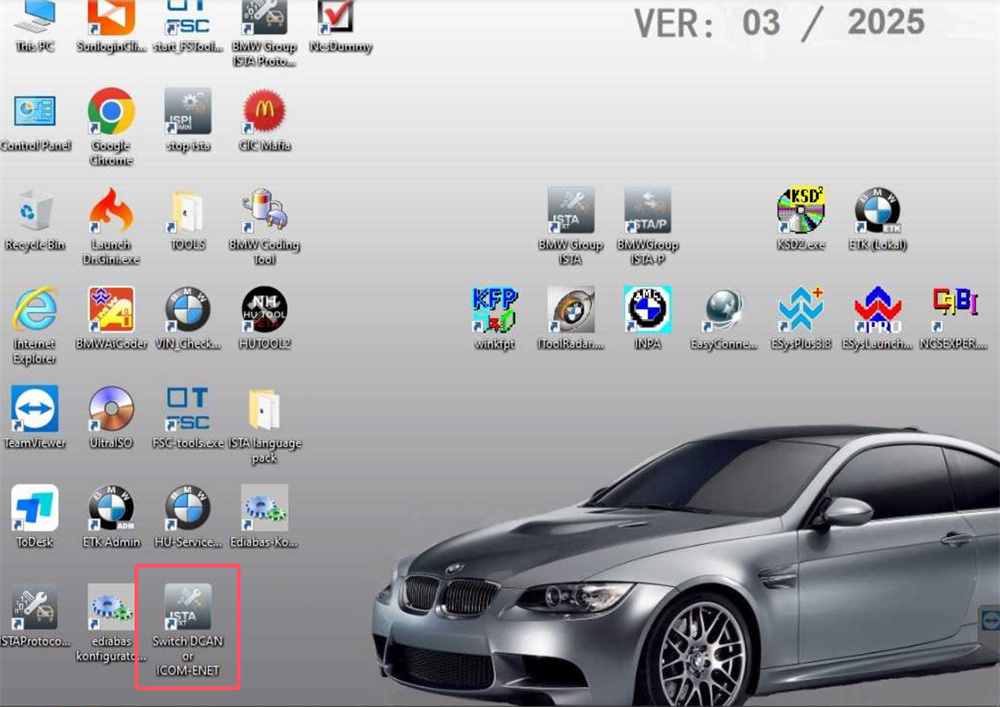Open Control Panel icon
The width and height of the screenshot is (1000, 707).
pos(34,111)
